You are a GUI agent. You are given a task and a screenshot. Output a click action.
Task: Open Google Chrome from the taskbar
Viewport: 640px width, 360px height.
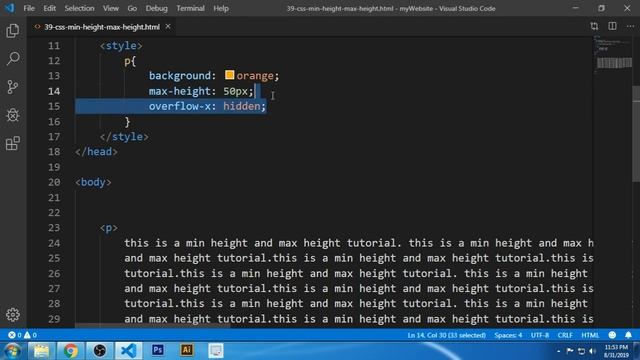tap(70, 351)
